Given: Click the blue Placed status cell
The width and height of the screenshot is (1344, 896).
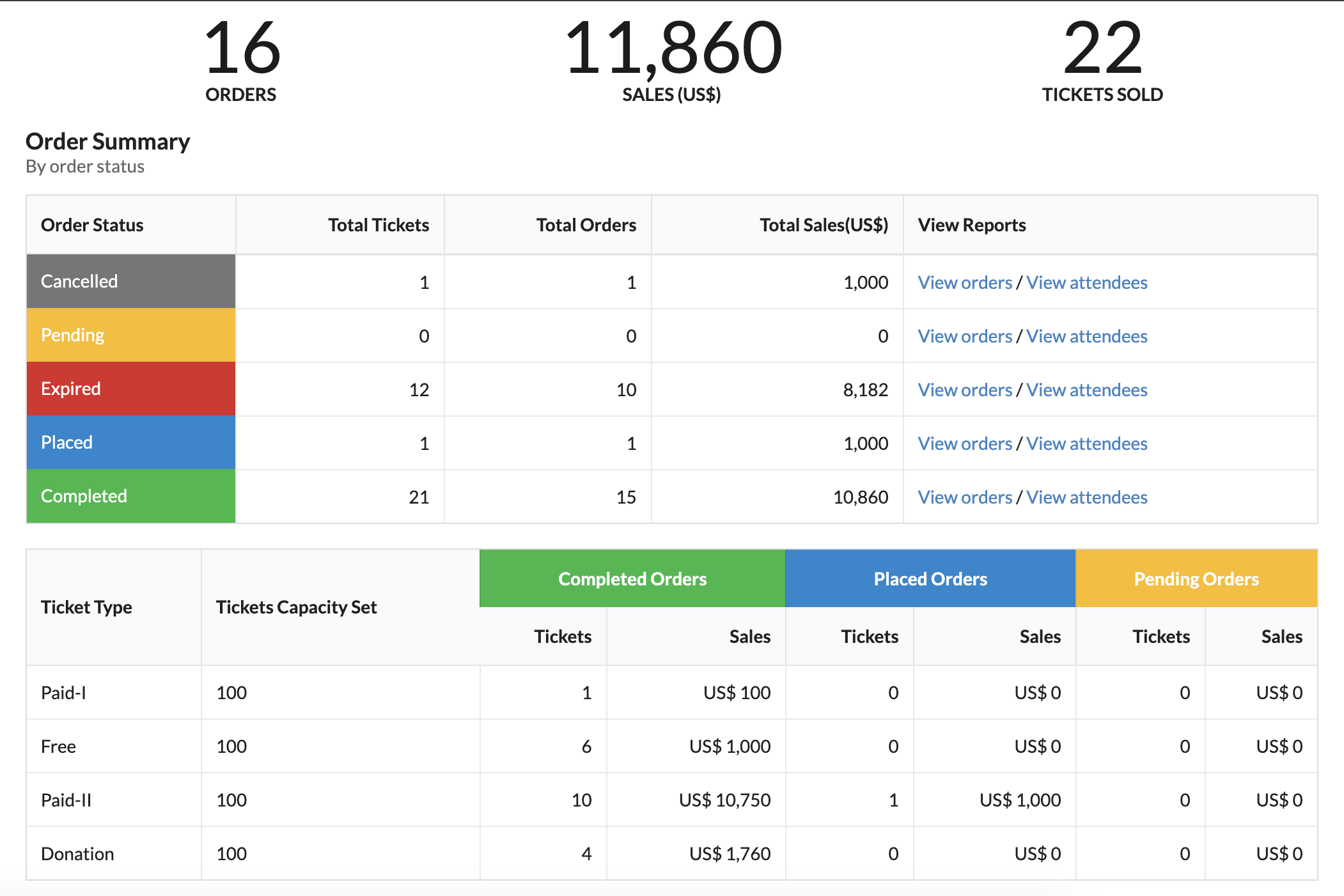Looking at the screenshot, I should point(131,442).
